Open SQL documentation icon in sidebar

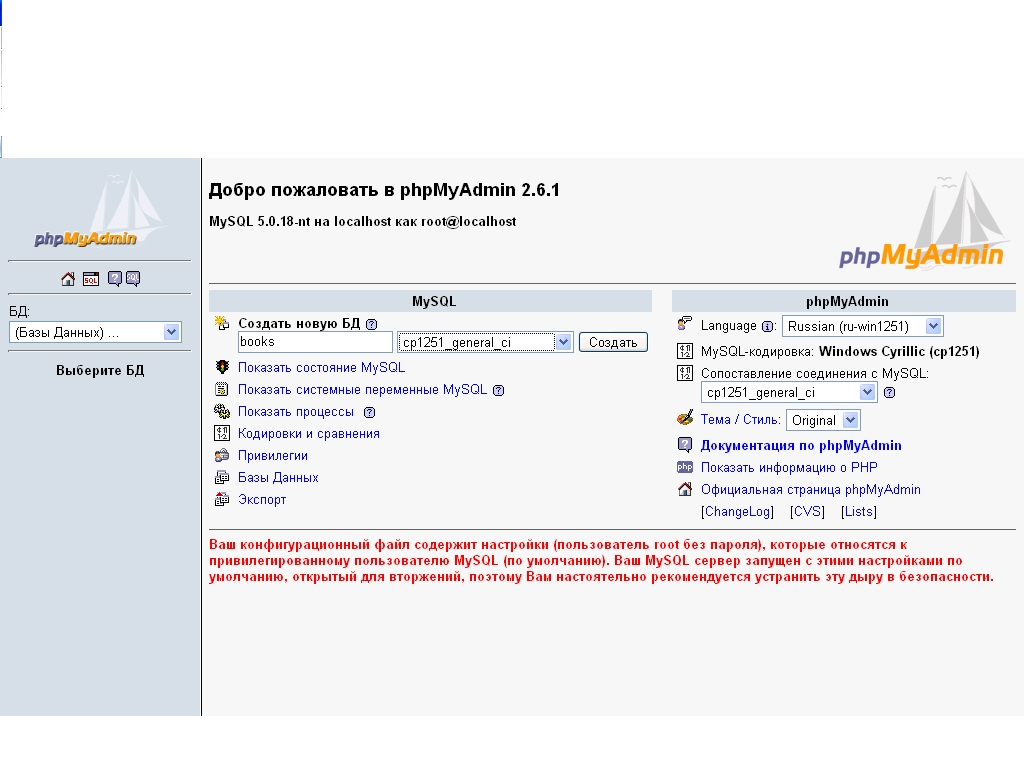(x=133, y=279)
